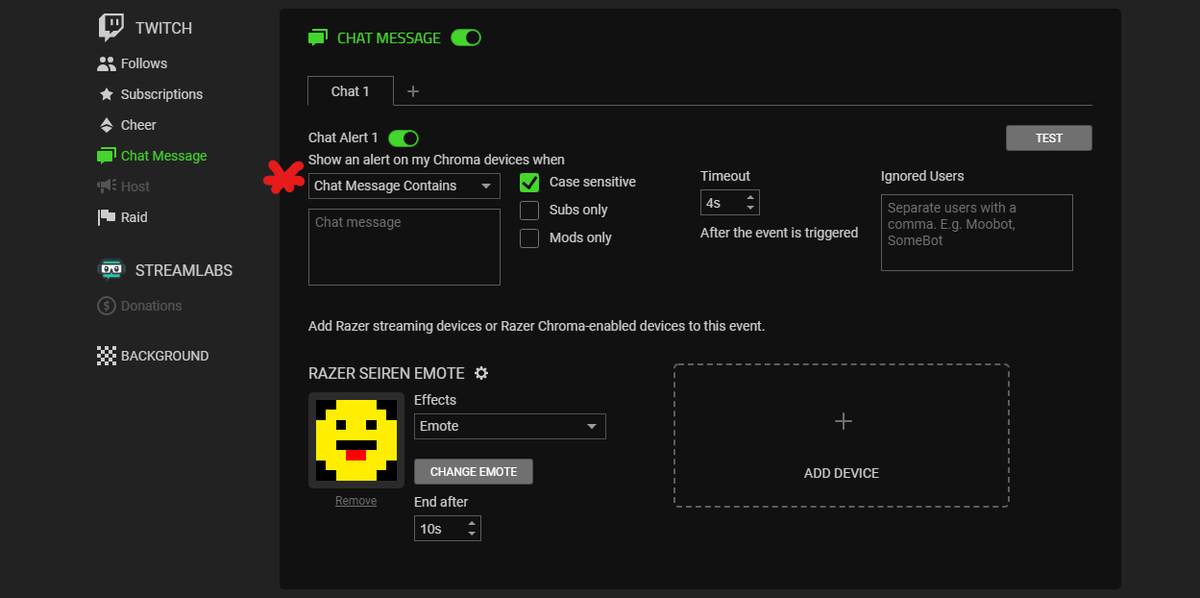This screenshot has height=598, width=1200.
Task: Click the CHANGE EMOTE button
Action: tap(474, 472)
